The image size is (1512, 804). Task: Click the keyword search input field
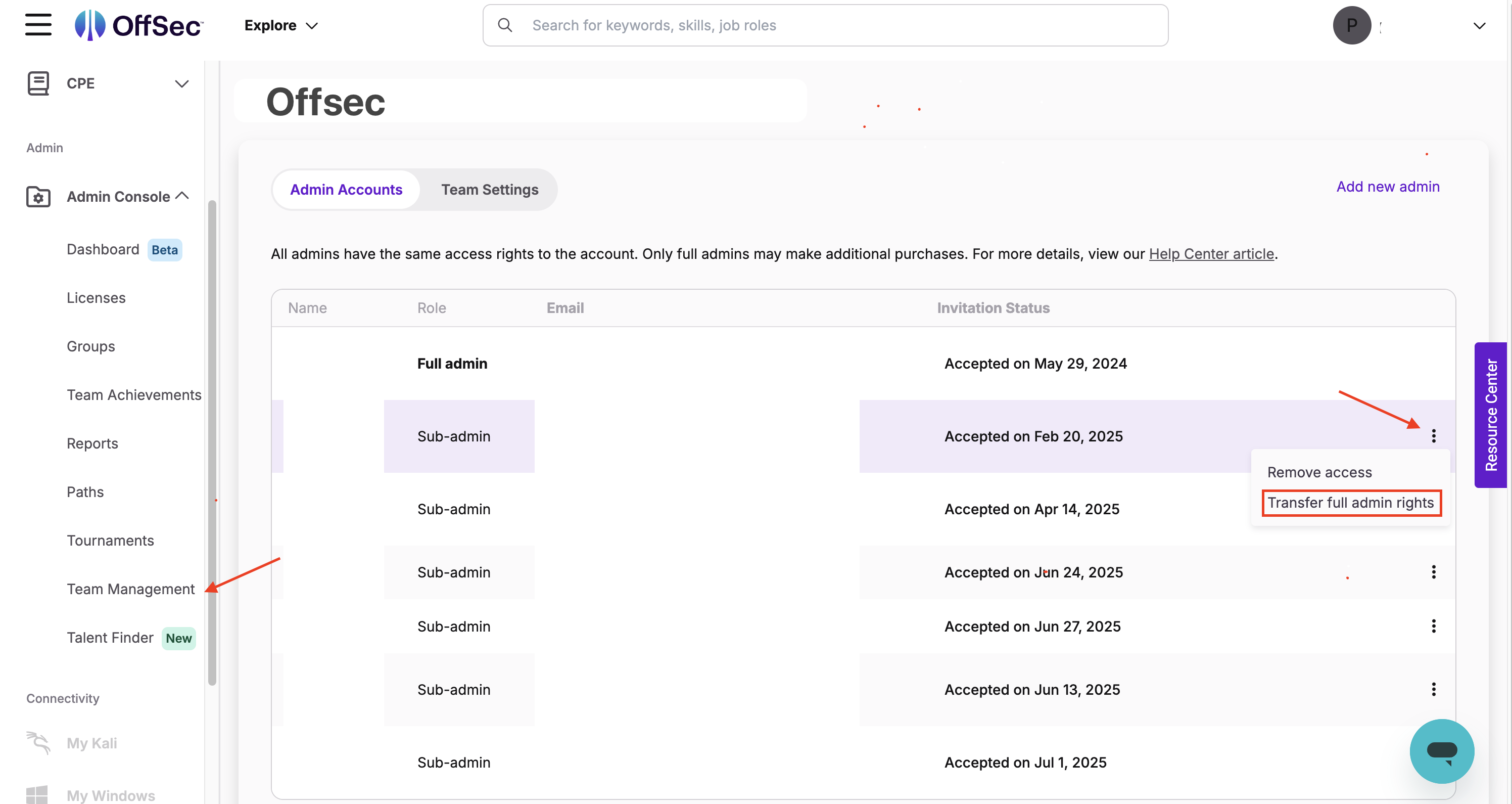pos(822,25)
